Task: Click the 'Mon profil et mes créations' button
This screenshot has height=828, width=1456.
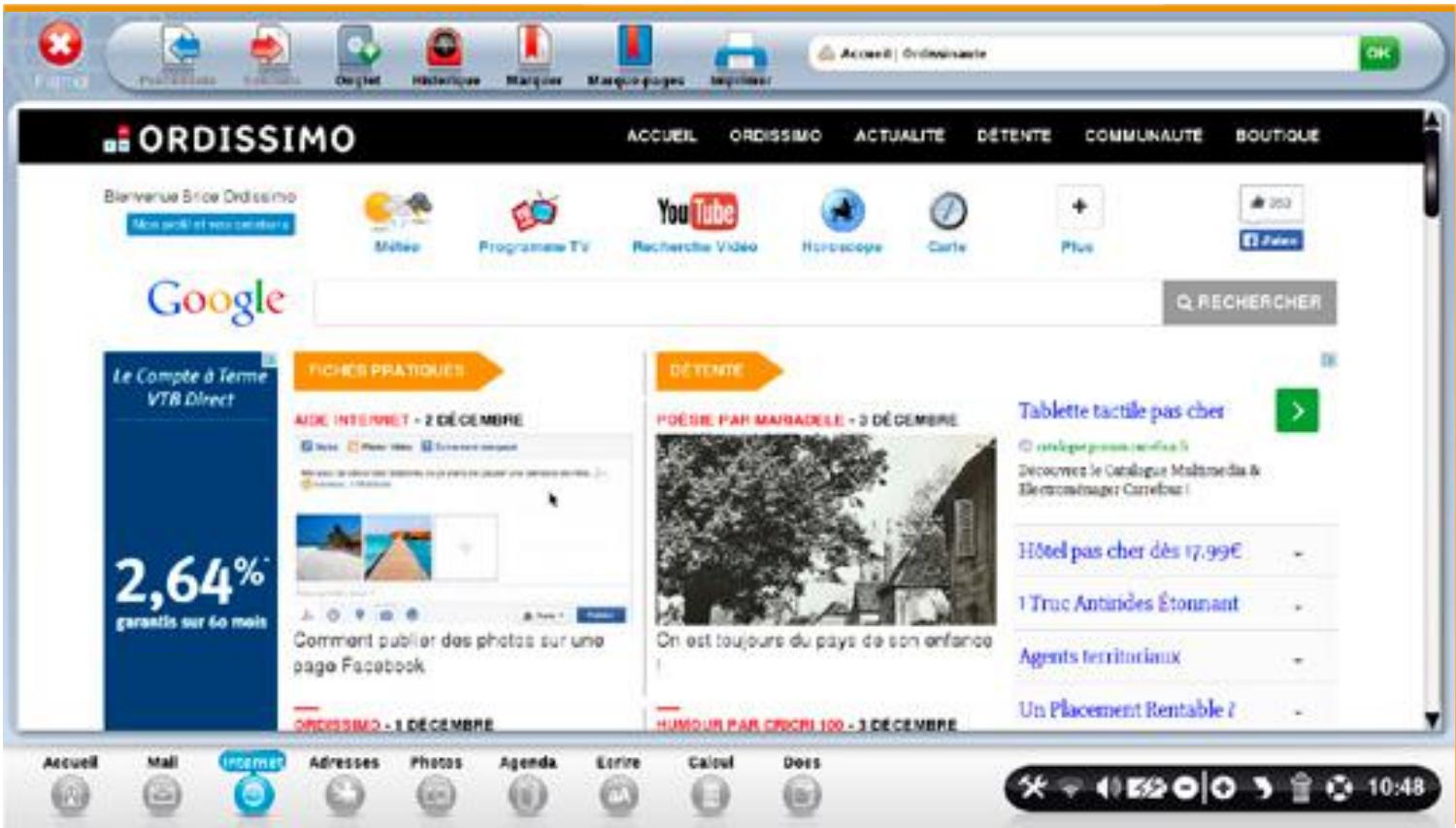Action: pyautogui.click(x=211, y=224)
